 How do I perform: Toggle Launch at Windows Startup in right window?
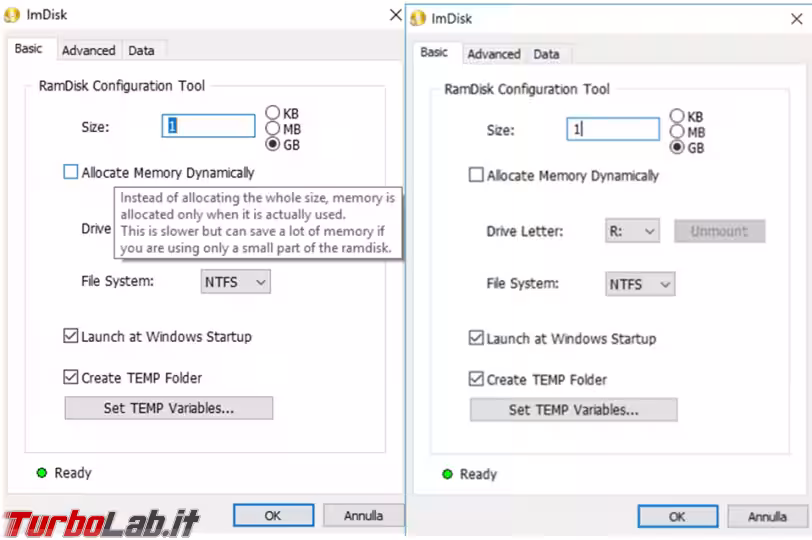476,338
